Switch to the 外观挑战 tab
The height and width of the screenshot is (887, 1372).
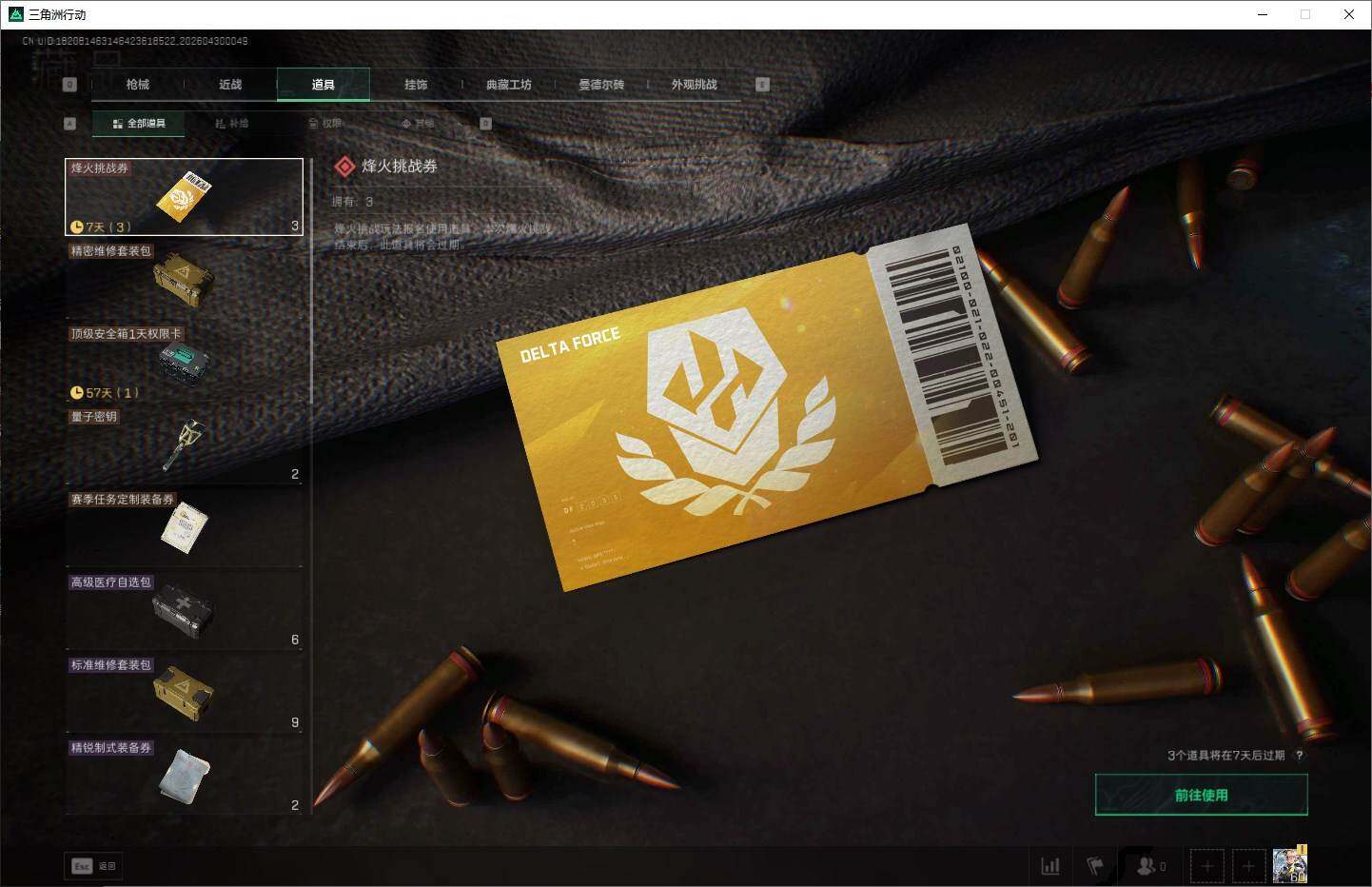[x=695, y=85]
